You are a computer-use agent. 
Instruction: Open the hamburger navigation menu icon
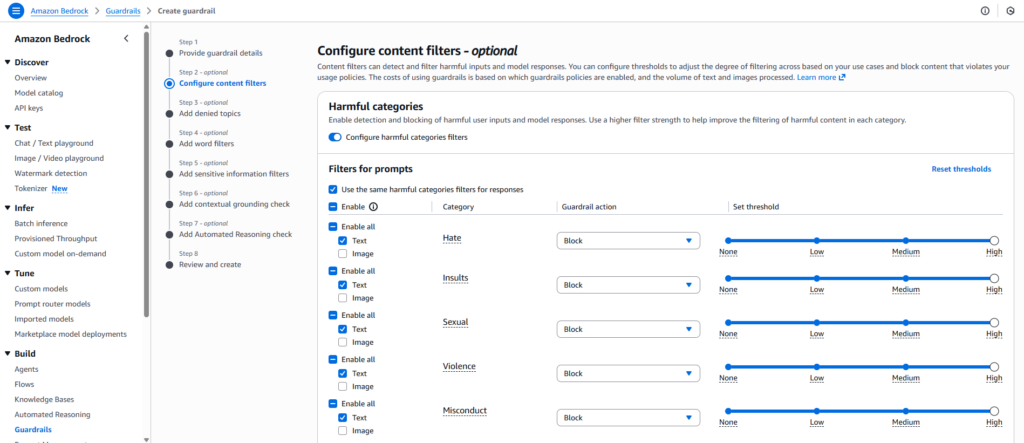point(14,10)
